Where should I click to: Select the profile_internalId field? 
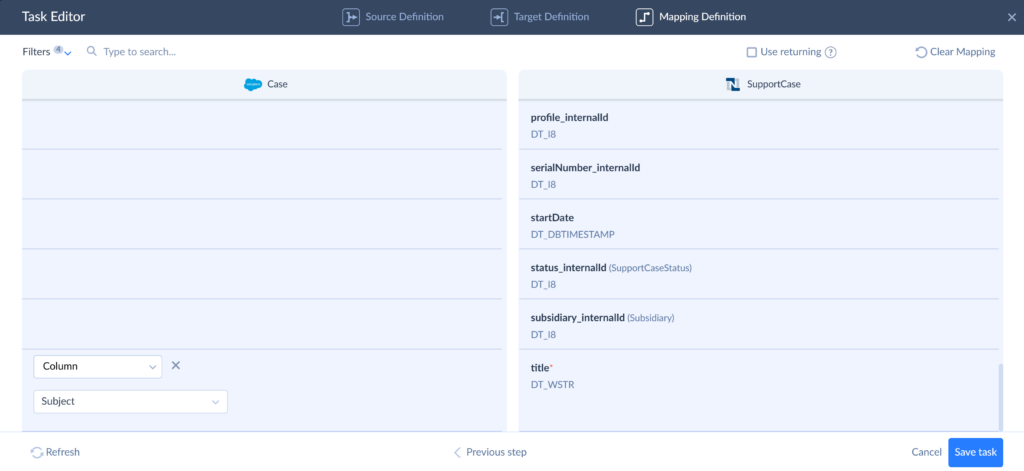(x=759, y=125)
